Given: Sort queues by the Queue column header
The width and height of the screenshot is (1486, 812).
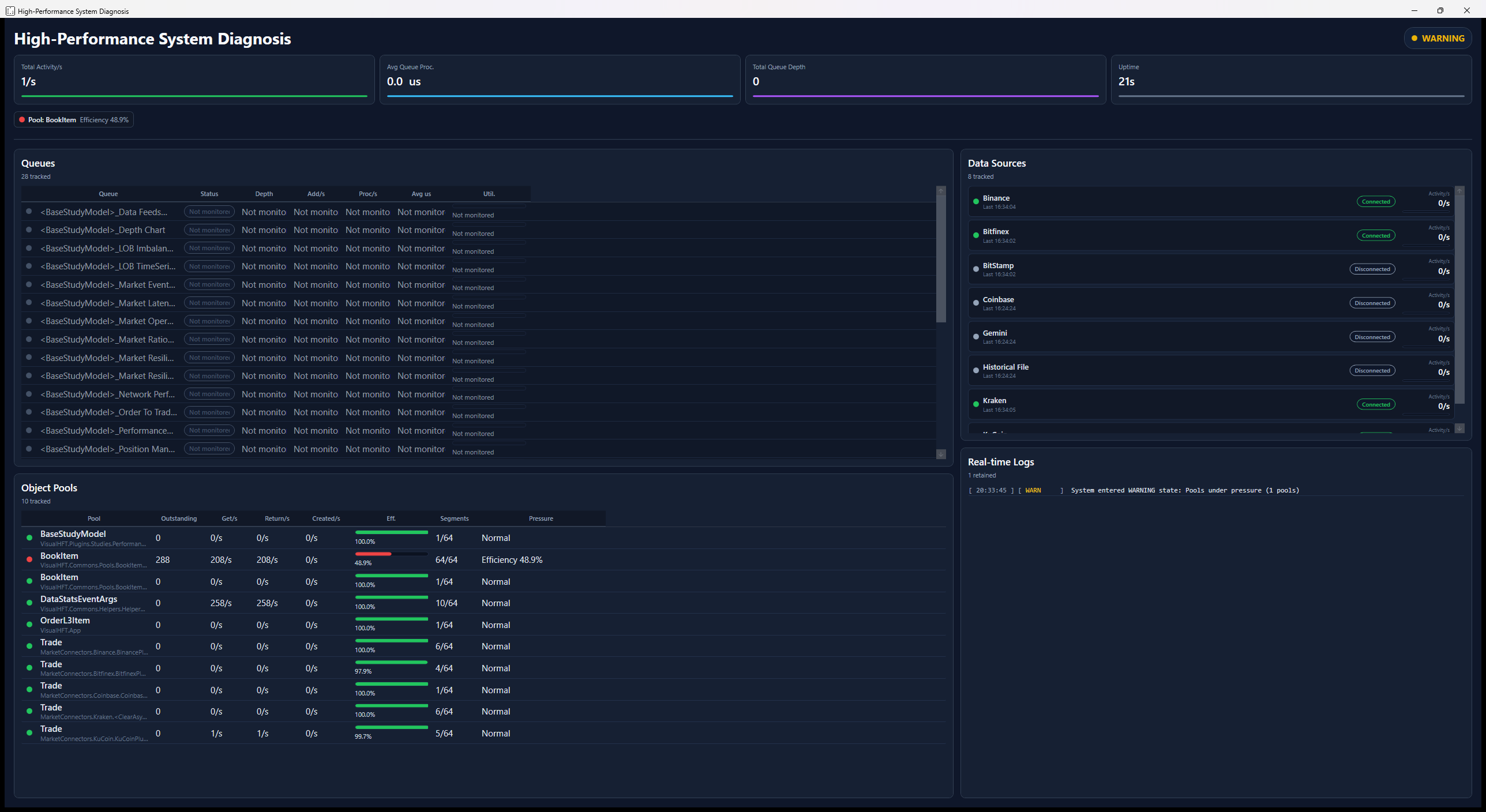Looking at the screenshot, I should [x=108, y=194].
